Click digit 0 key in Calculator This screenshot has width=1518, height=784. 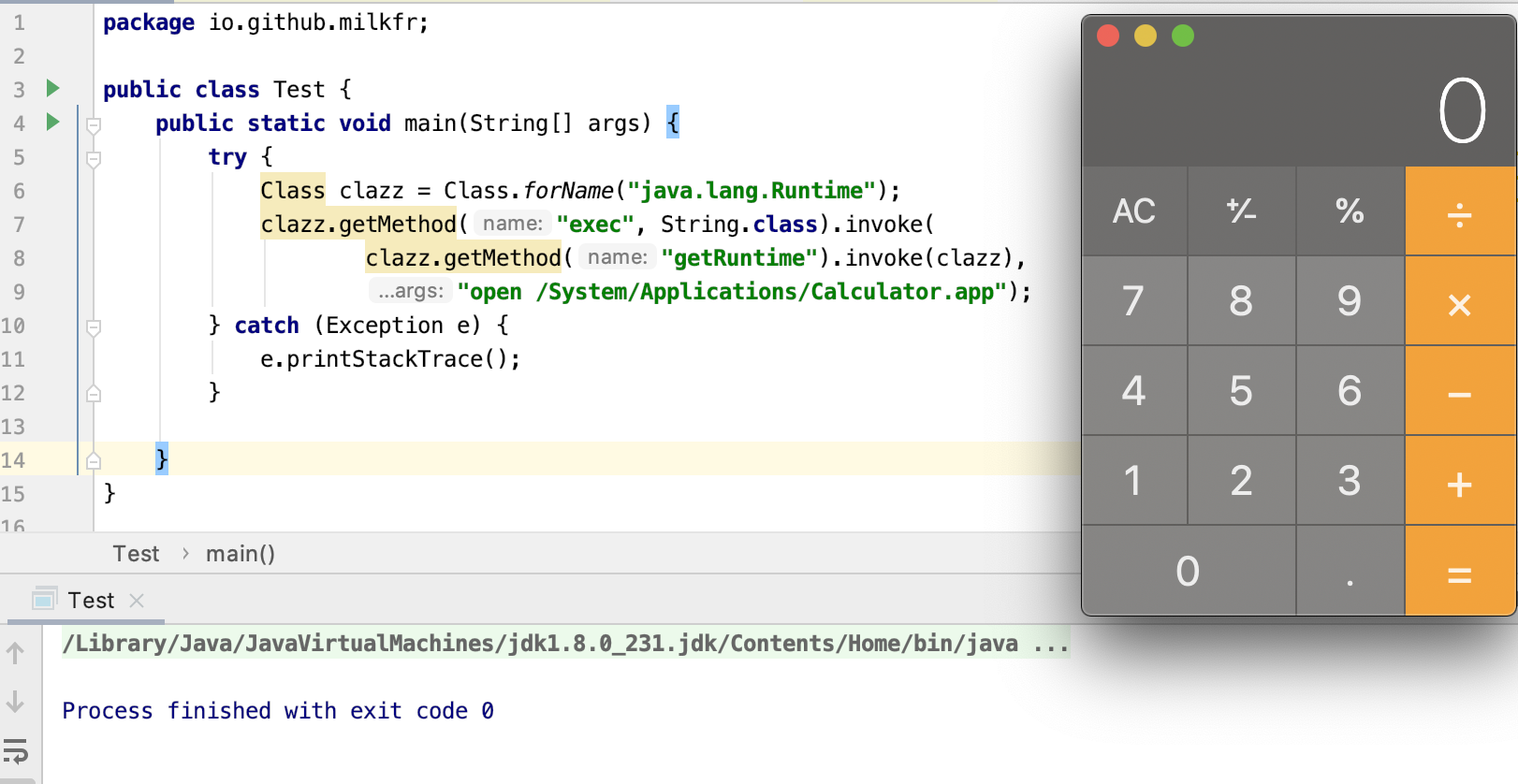point(1189,571)
